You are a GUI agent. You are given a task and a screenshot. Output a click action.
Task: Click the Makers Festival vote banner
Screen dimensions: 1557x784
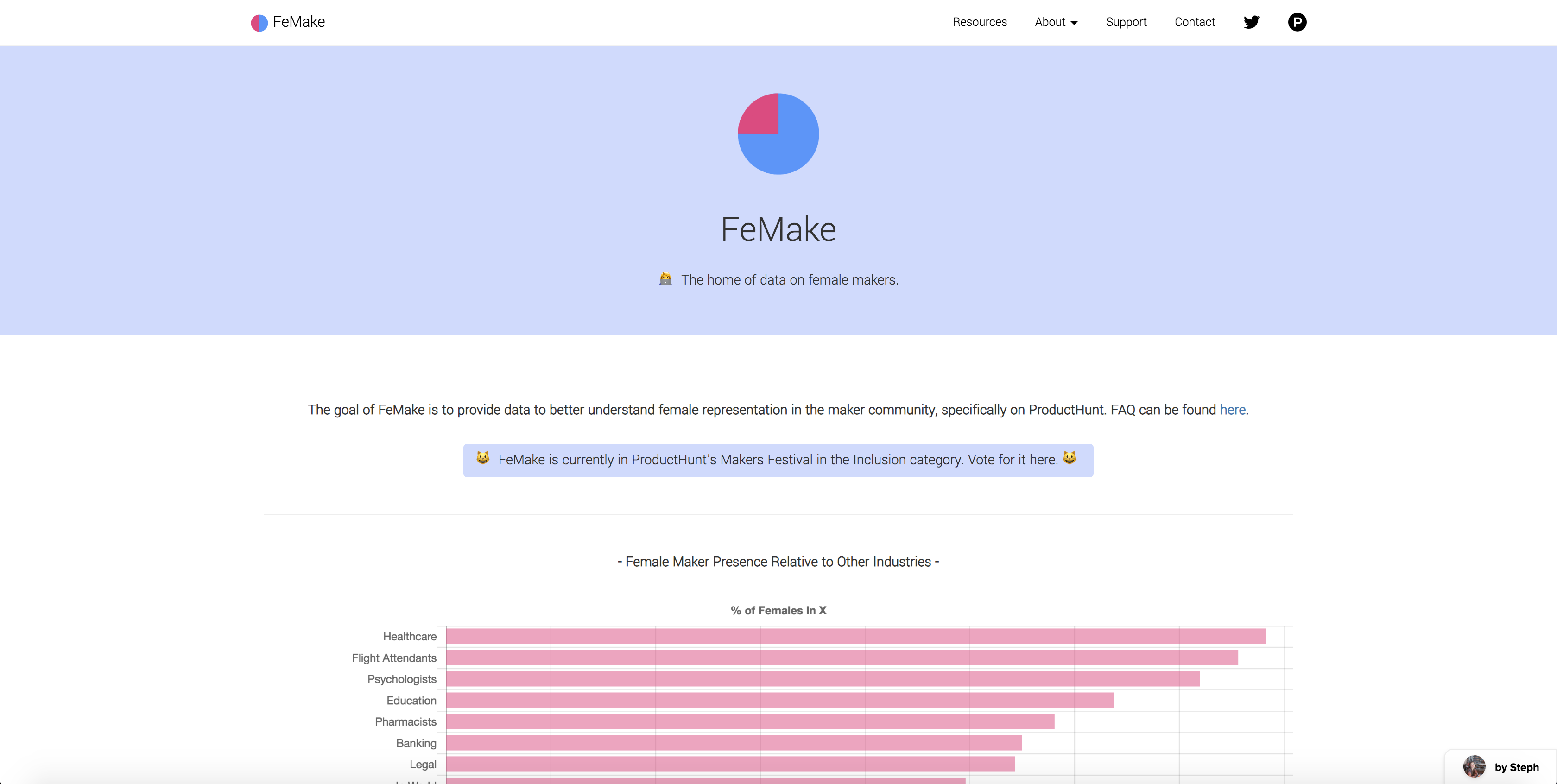point(778,460)
